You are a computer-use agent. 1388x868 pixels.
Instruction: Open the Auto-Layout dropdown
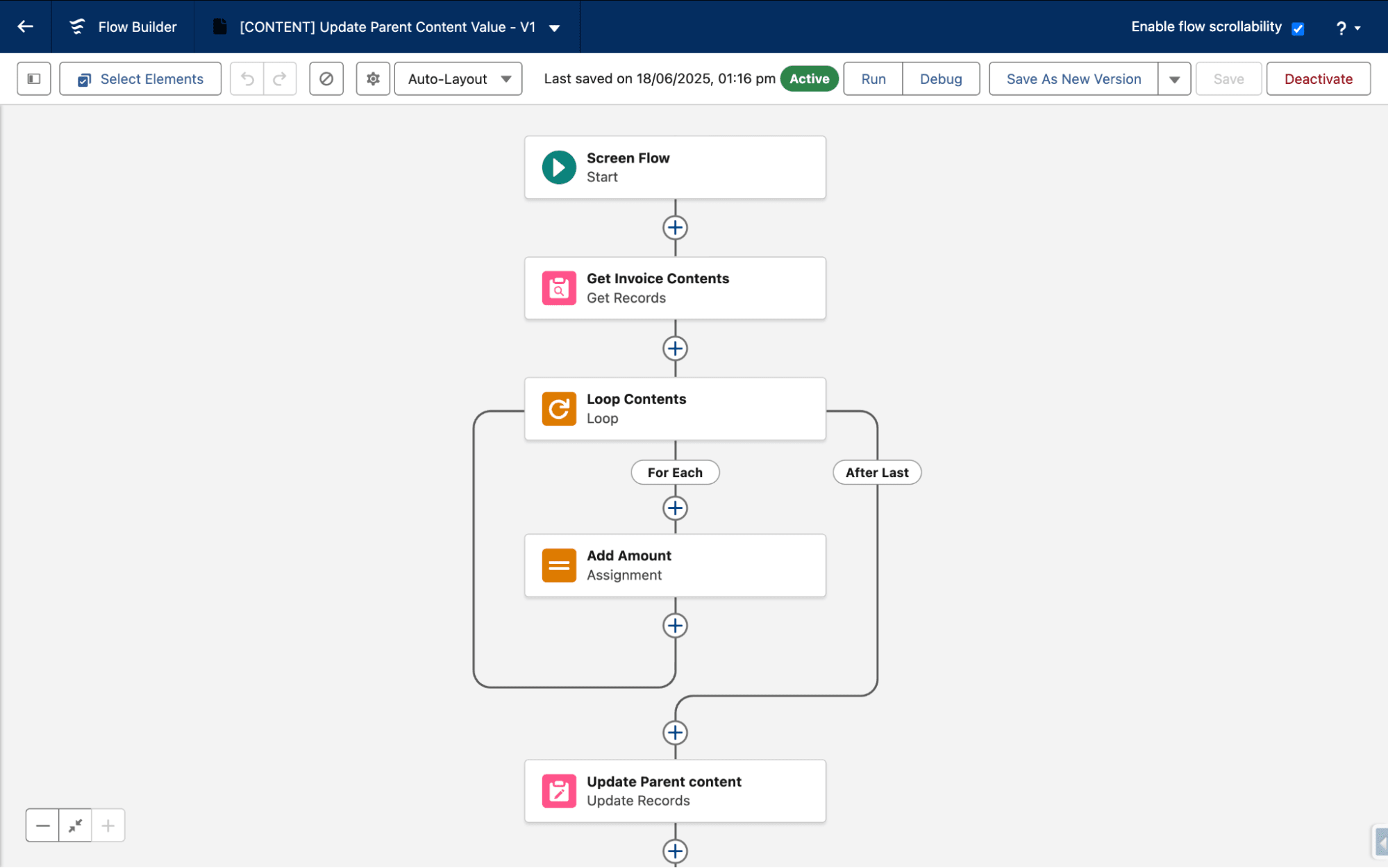click(458, 78)
